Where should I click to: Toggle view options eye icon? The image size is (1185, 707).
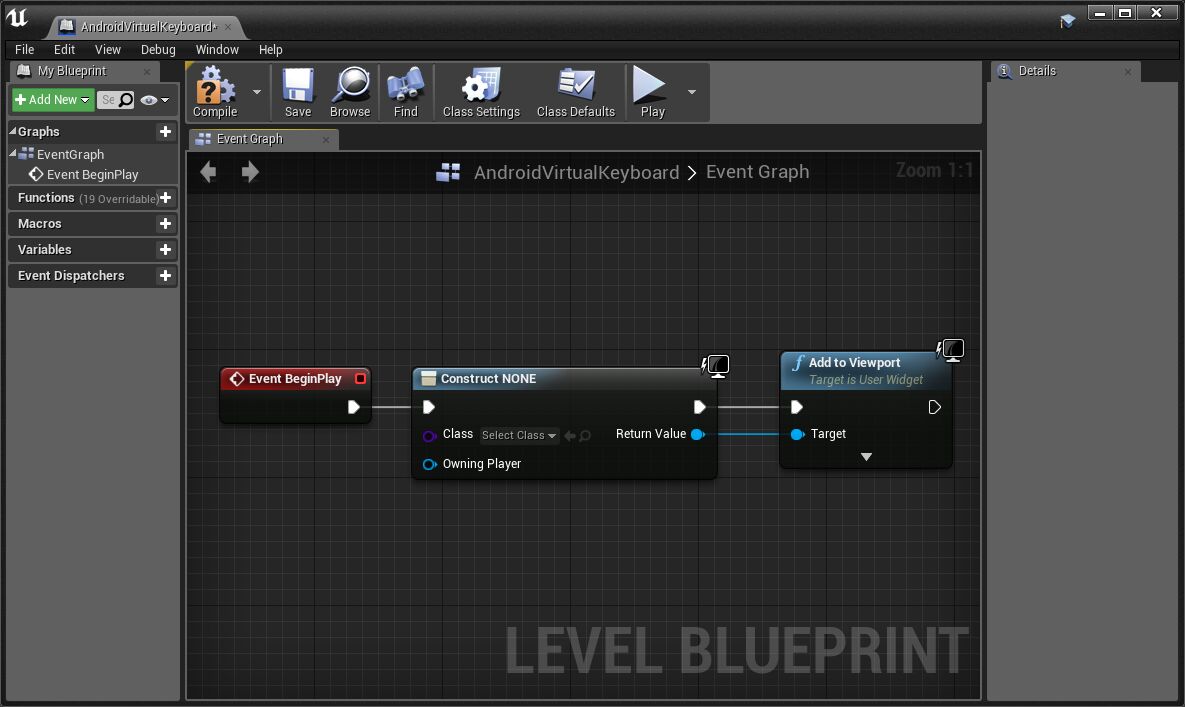[154, 100]
